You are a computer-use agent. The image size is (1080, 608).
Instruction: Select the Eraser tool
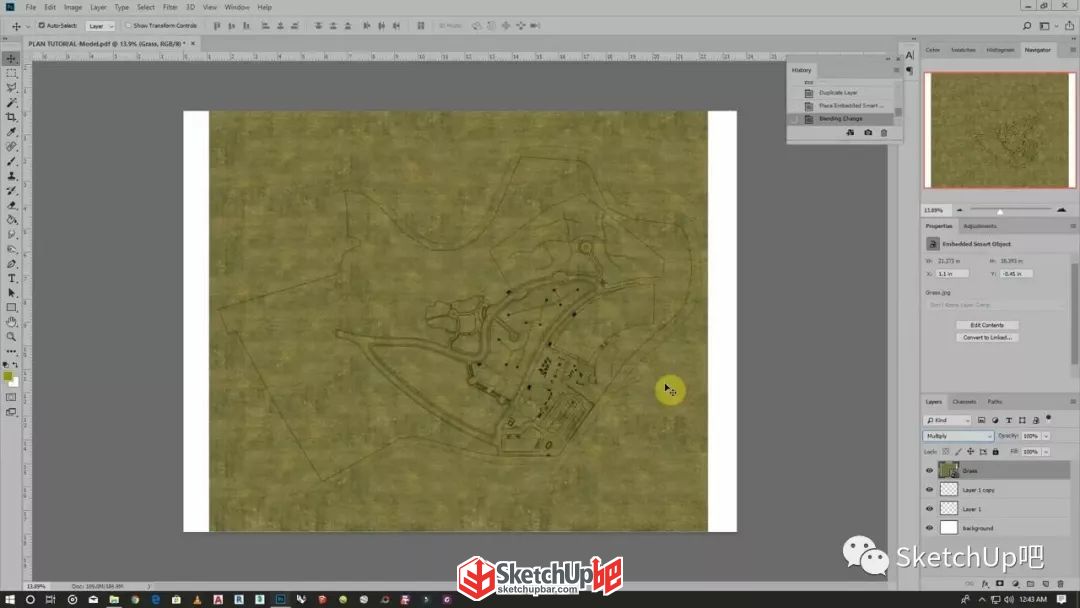(x=11, y=205)
